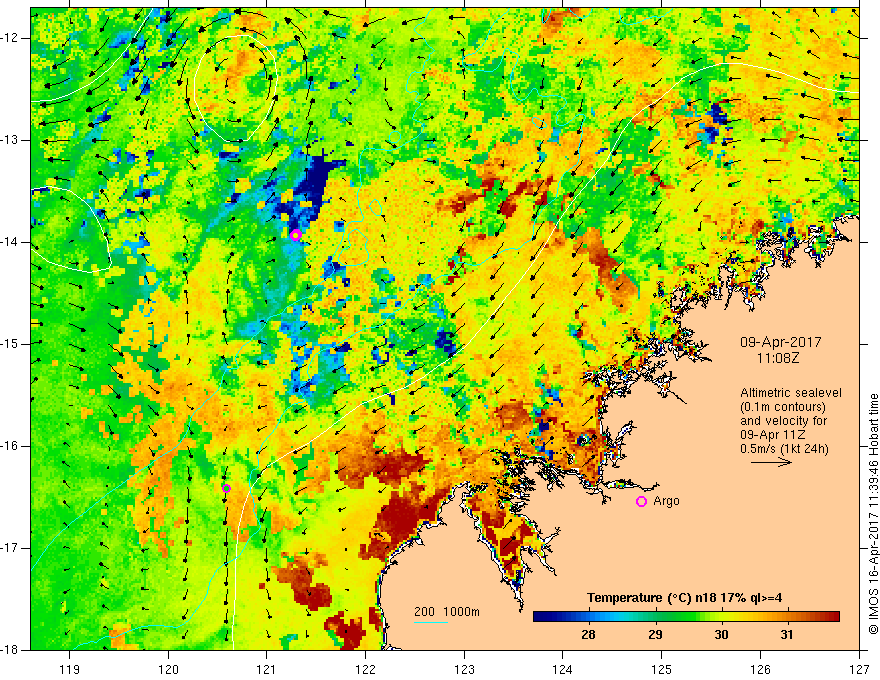880x680 pixels.
Task: Click the temperature colorbar title text
Action: click(x=684, y=598)
